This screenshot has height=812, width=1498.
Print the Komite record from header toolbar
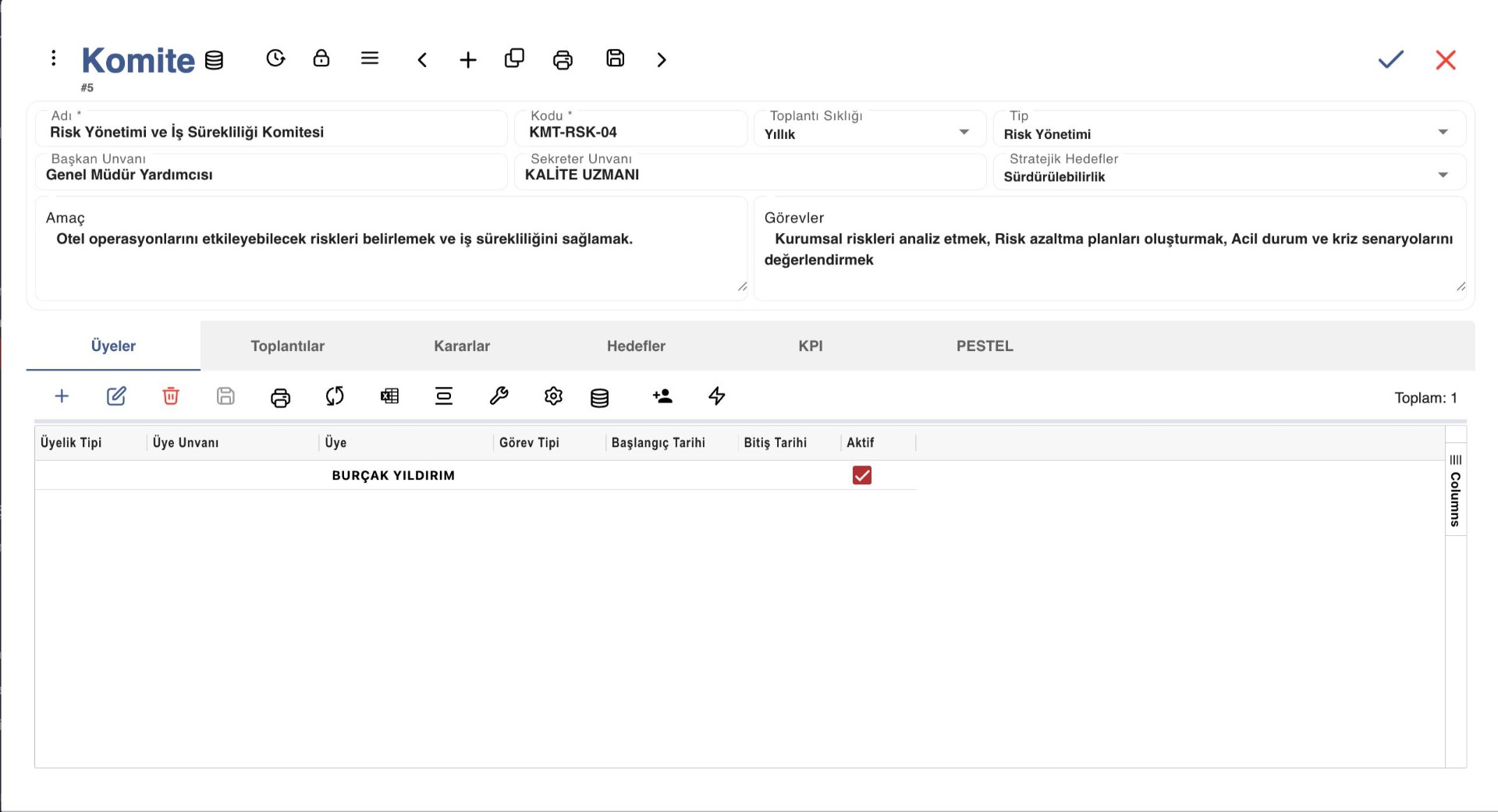tap(563, 60)
